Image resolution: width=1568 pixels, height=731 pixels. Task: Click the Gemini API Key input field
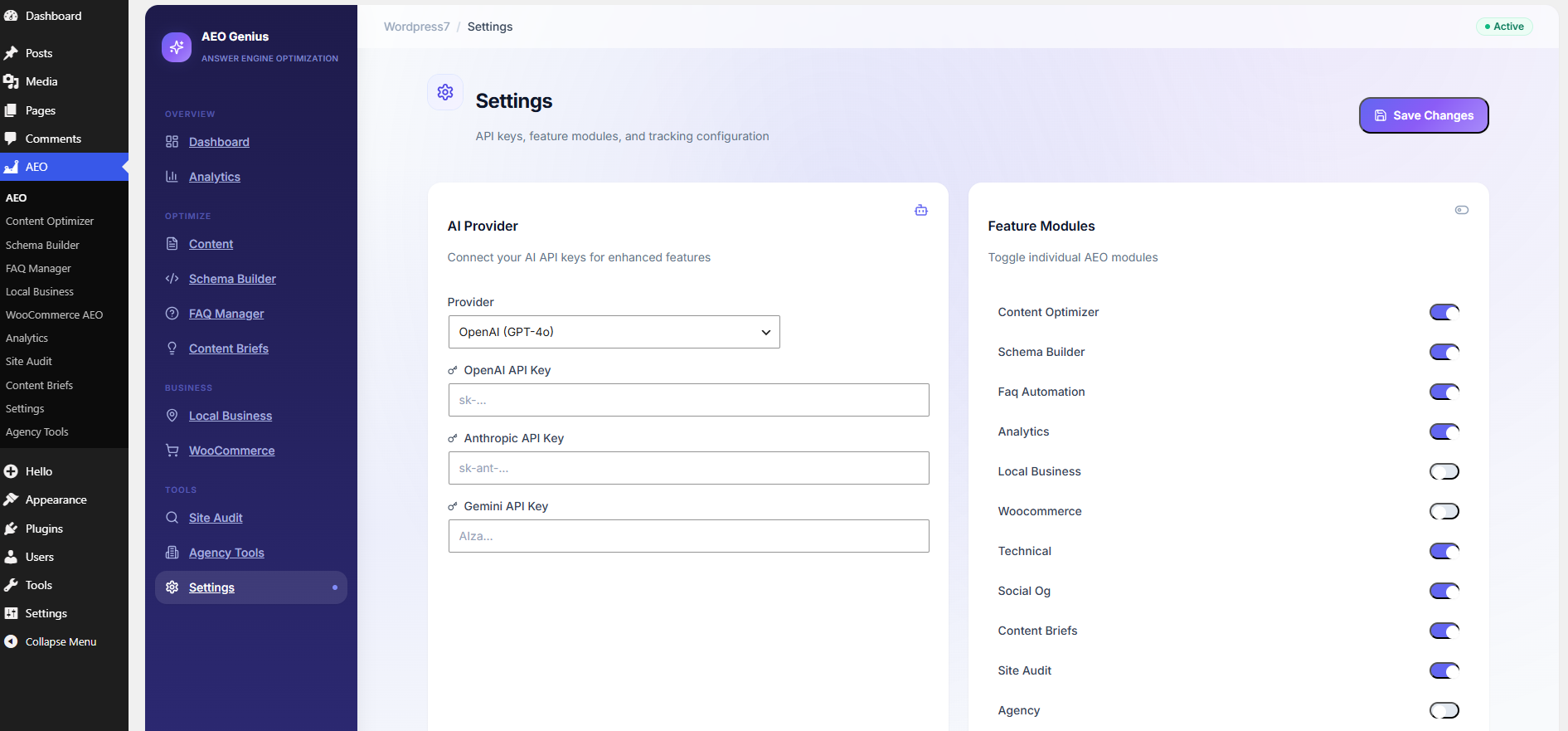(688, 536)
